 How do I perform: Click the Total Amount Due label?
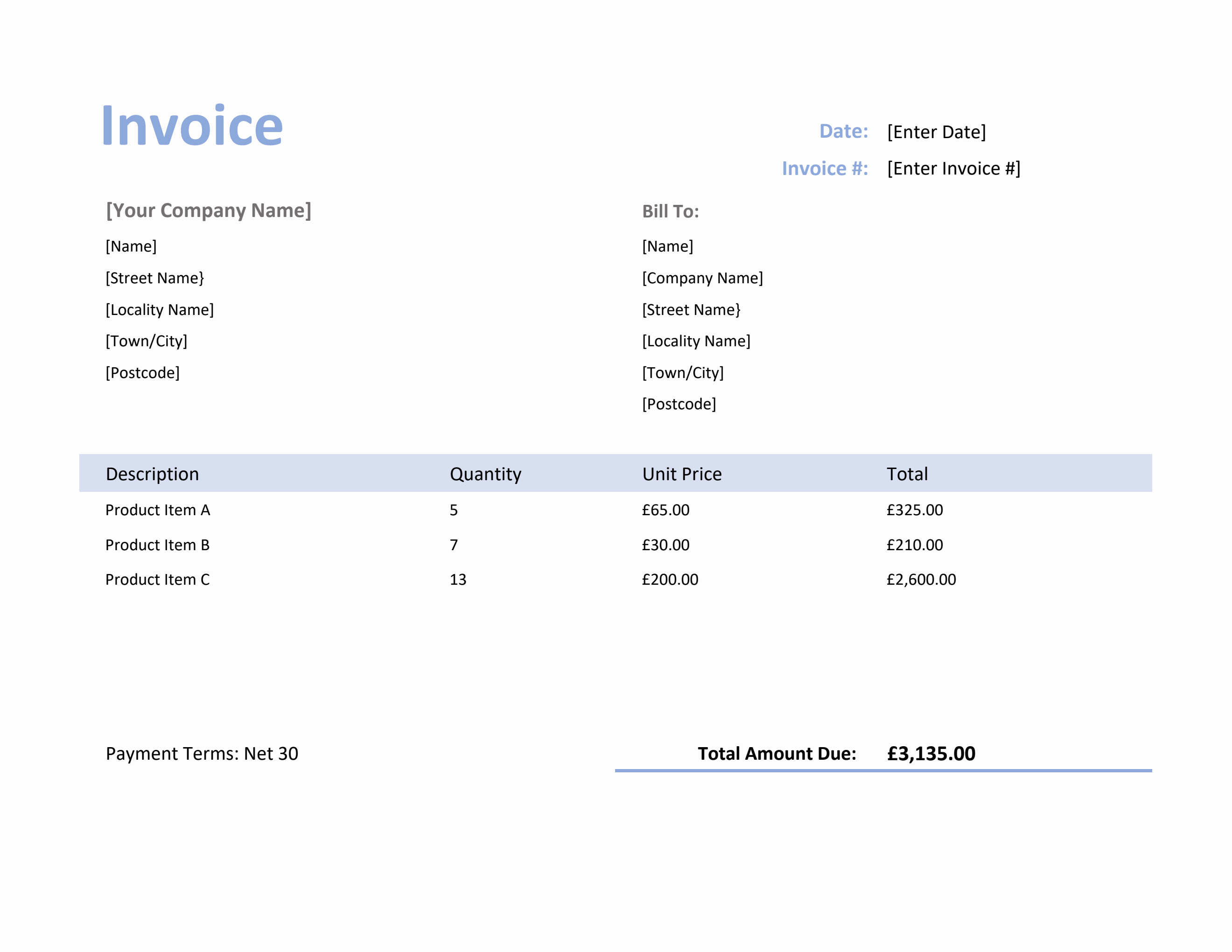click(777, 754)
